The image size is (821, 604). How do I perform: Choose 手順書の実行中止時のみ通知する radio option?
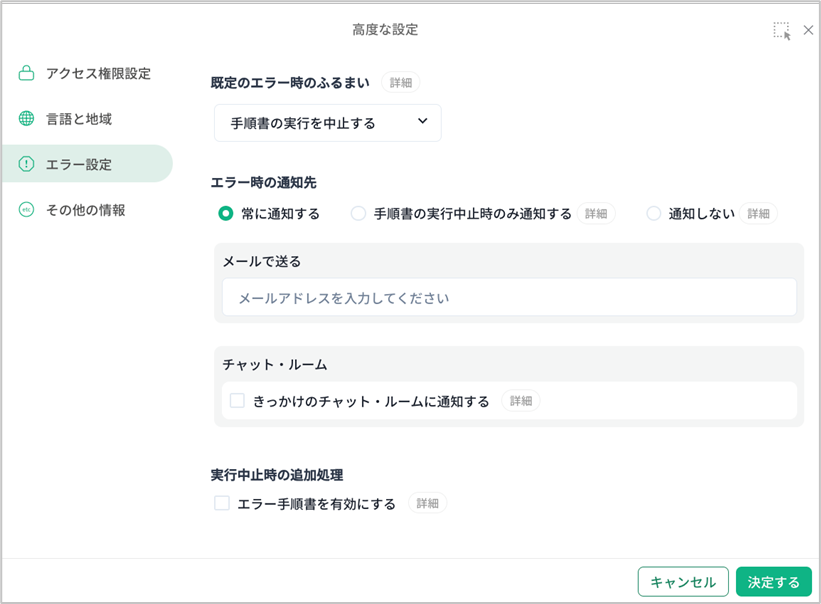click(358, 213)
